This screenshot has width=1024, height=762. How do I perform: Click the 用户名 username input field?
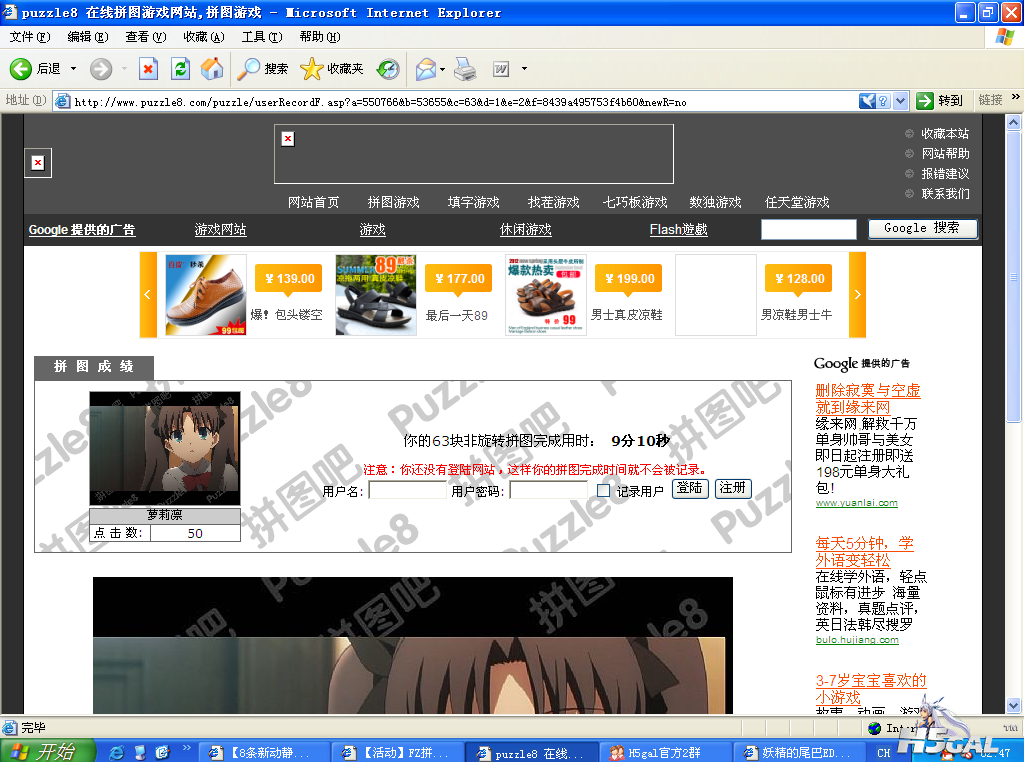[407, 490]
